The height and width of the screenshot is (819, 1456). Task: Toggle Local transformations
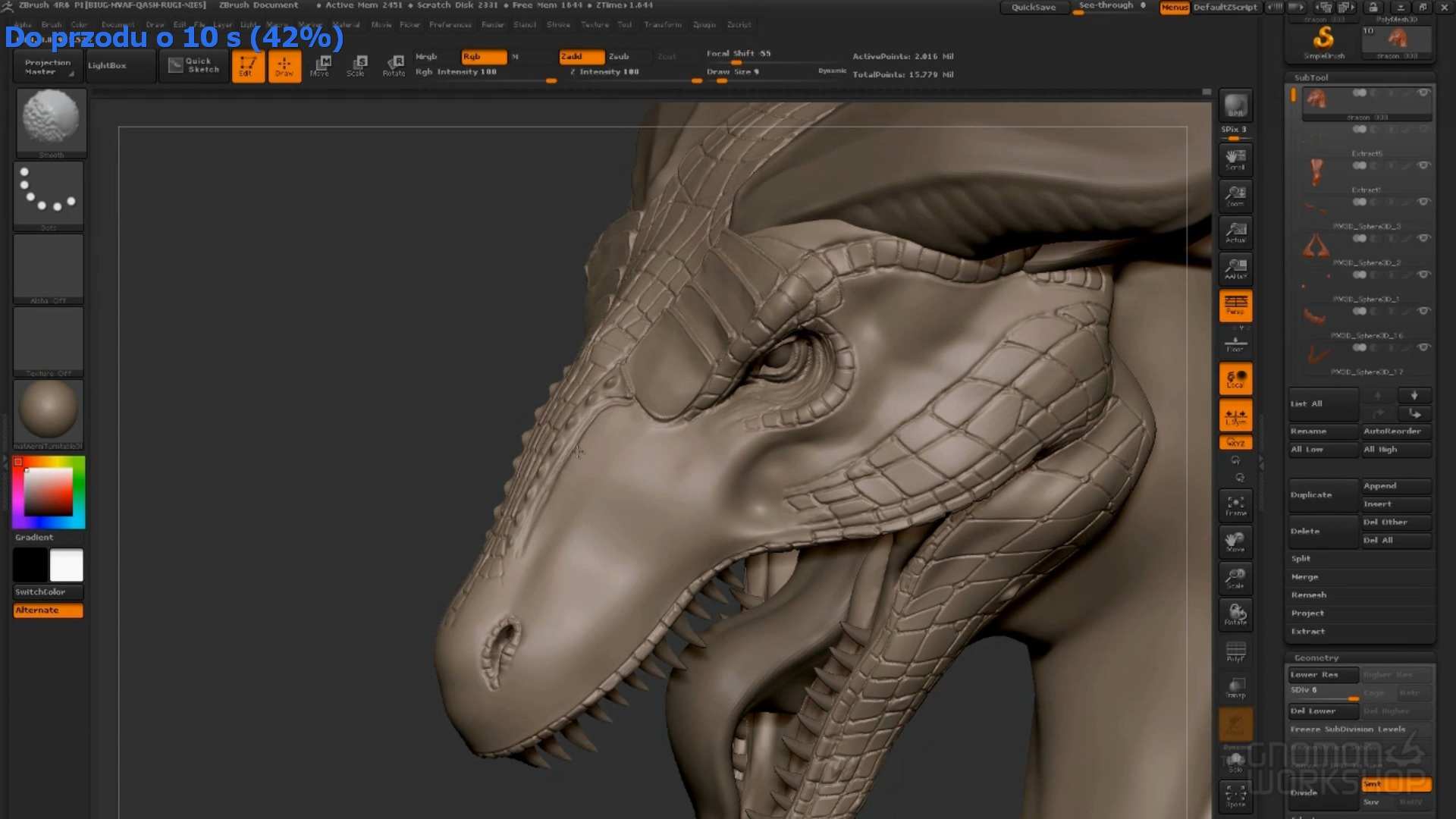click(1235, 378)
